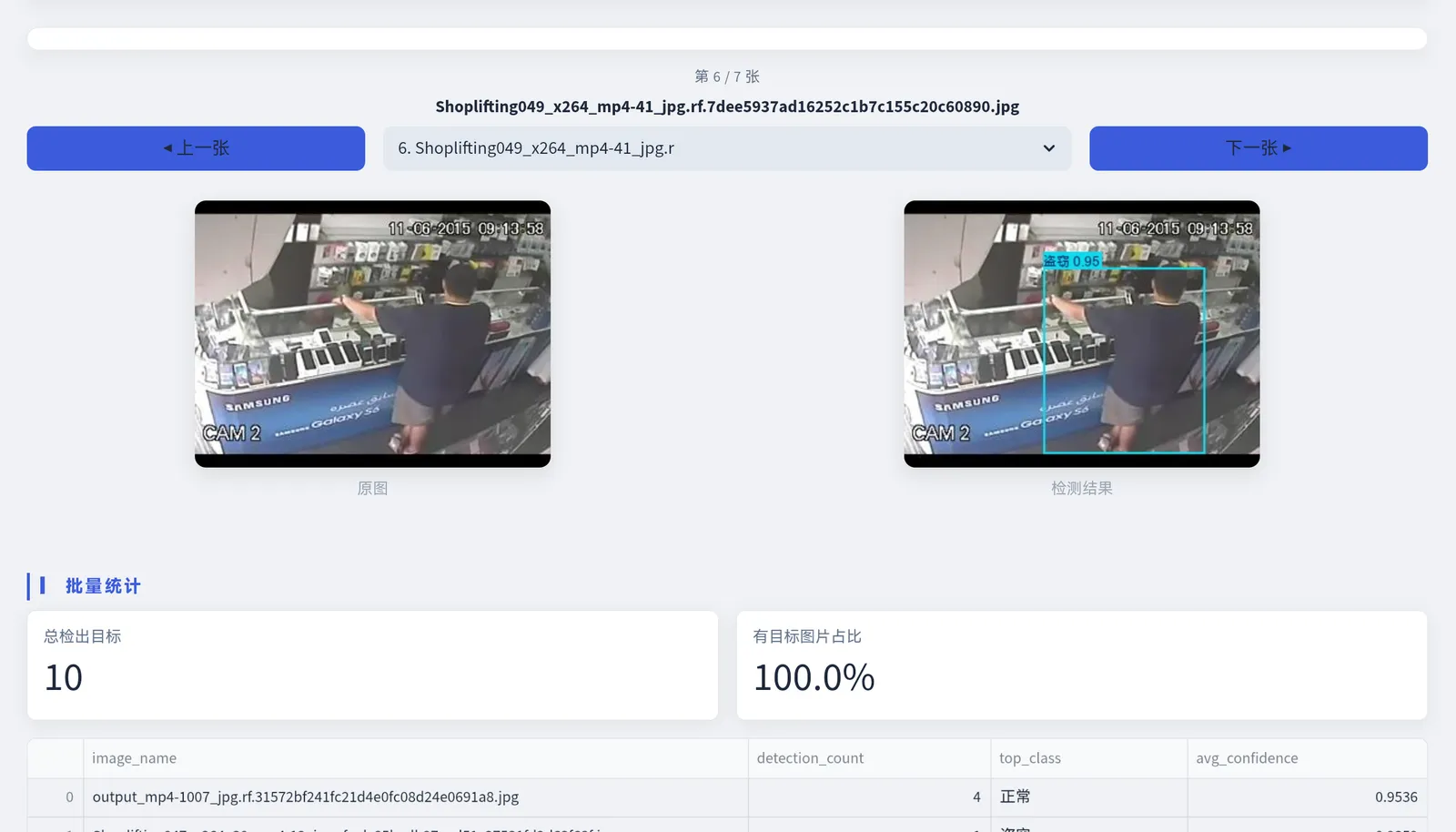Go to previous image with 上一张 button
The width and height of the screenshot is (1456, 832).
196,148
